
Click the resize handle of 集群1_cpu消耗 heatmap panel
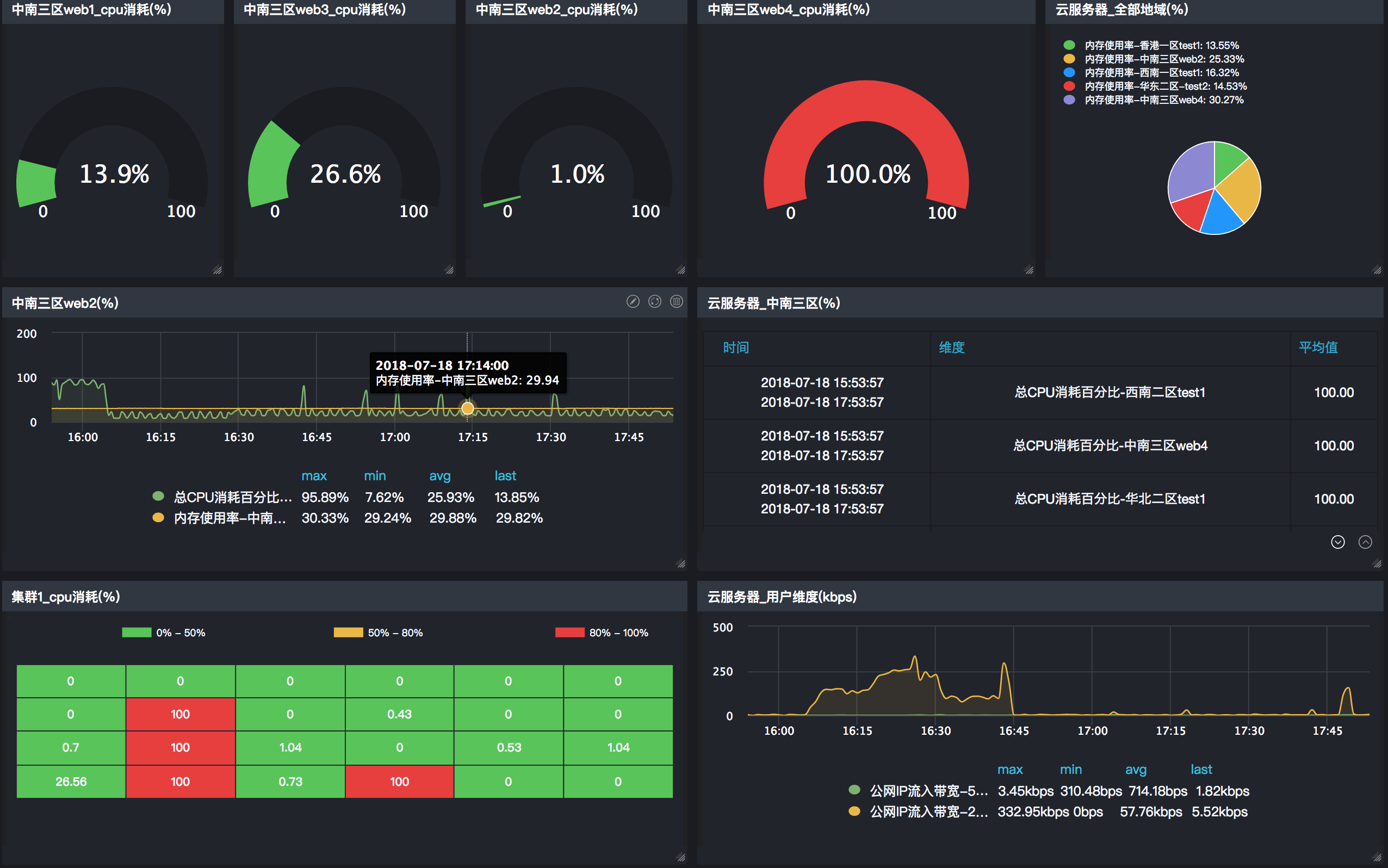[x=681, y=857]
